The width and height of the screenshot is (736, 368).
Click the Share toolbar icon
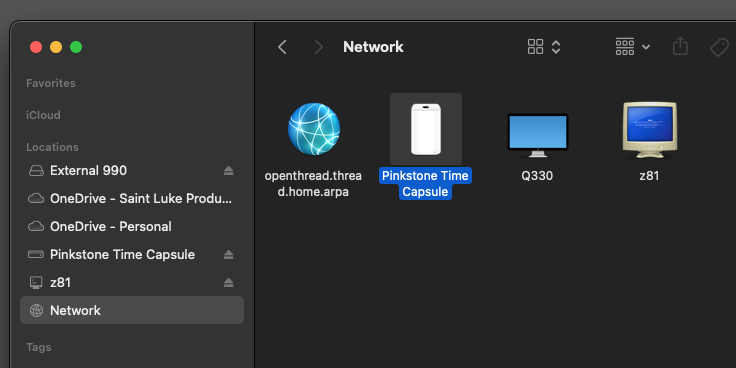[680, 46]
